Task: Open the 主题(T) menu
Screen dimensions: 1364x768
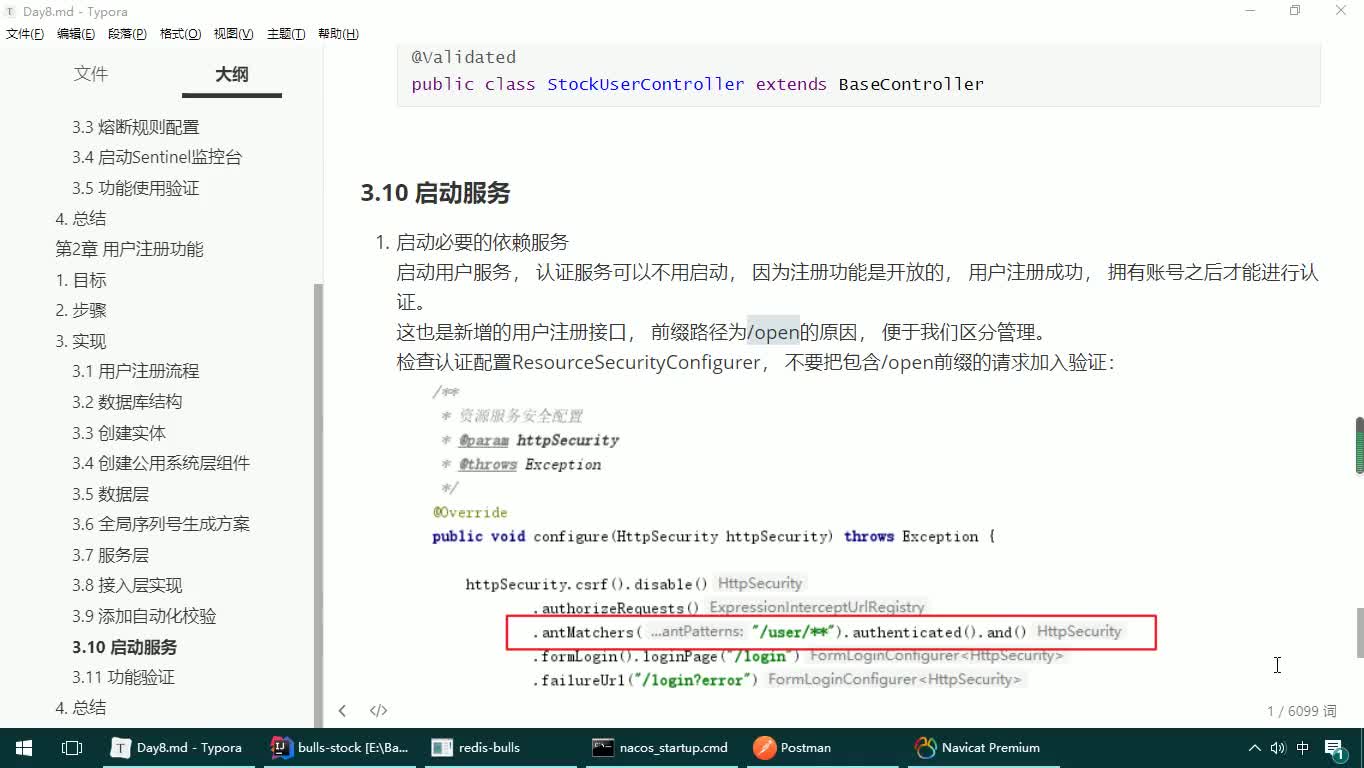Action: [x=286, y=34]
